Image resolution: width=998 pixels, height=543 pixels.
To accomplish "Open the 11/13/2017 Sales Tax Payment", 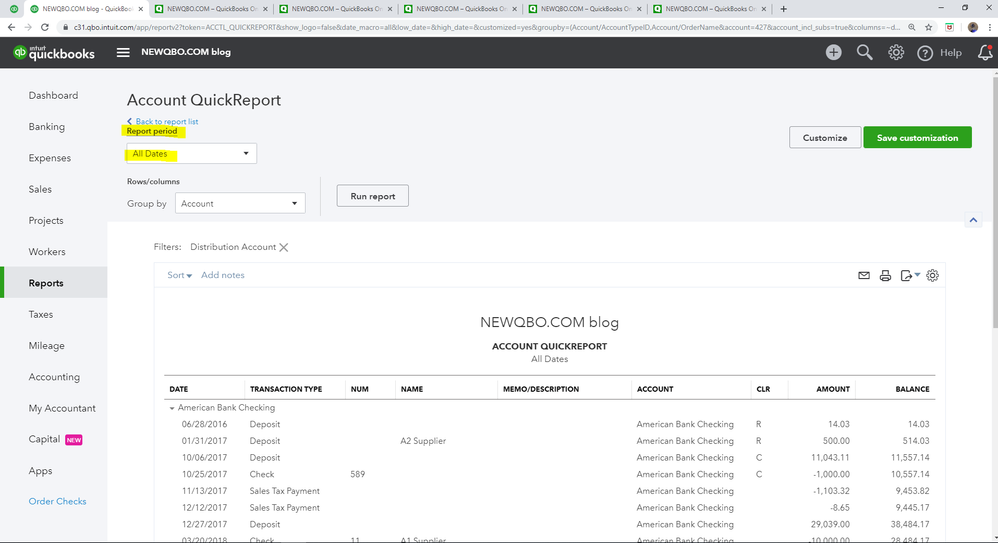I will pyautogui.click(x=549, y=491).
